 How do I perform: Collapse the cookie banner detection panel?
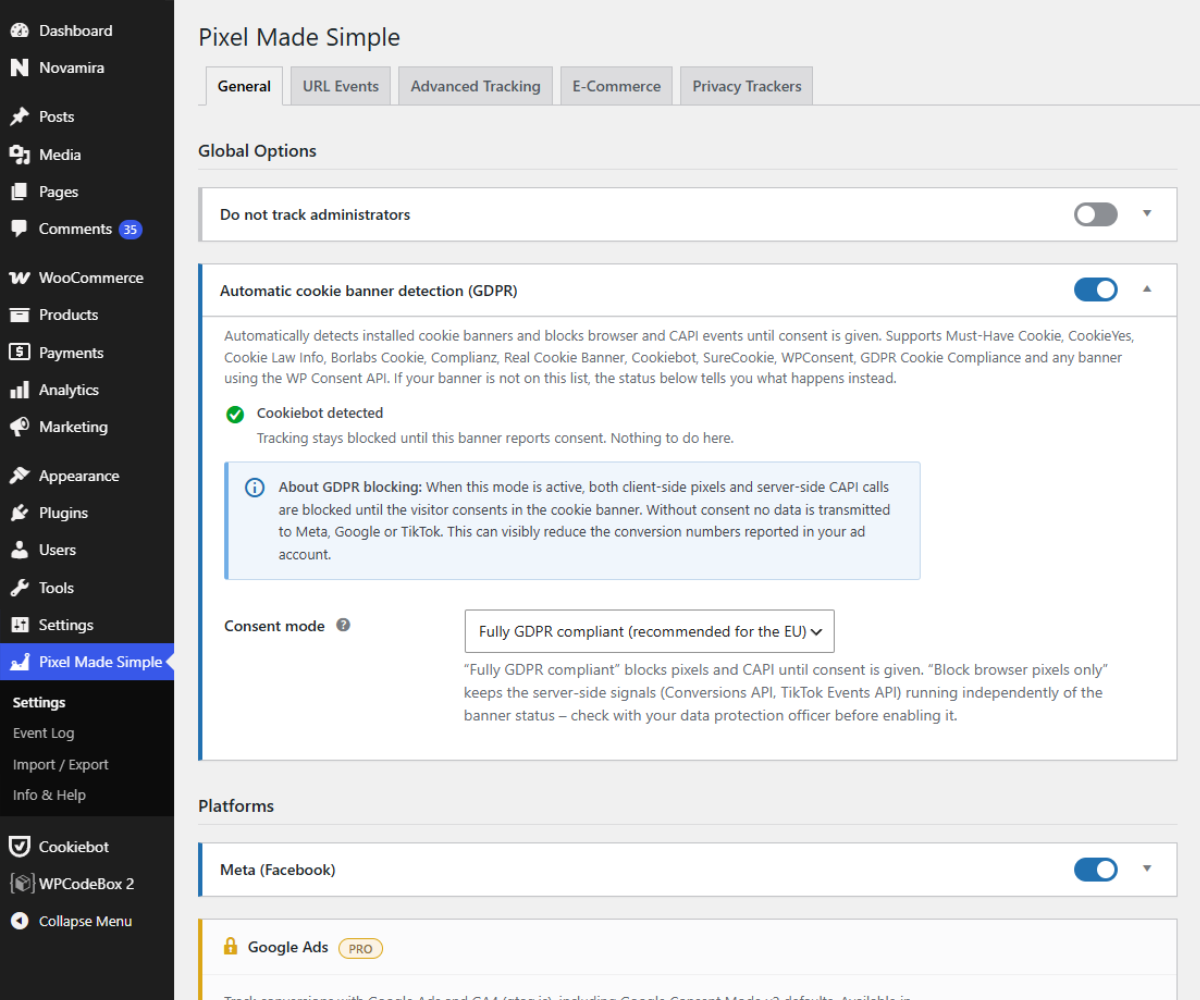1147,289
